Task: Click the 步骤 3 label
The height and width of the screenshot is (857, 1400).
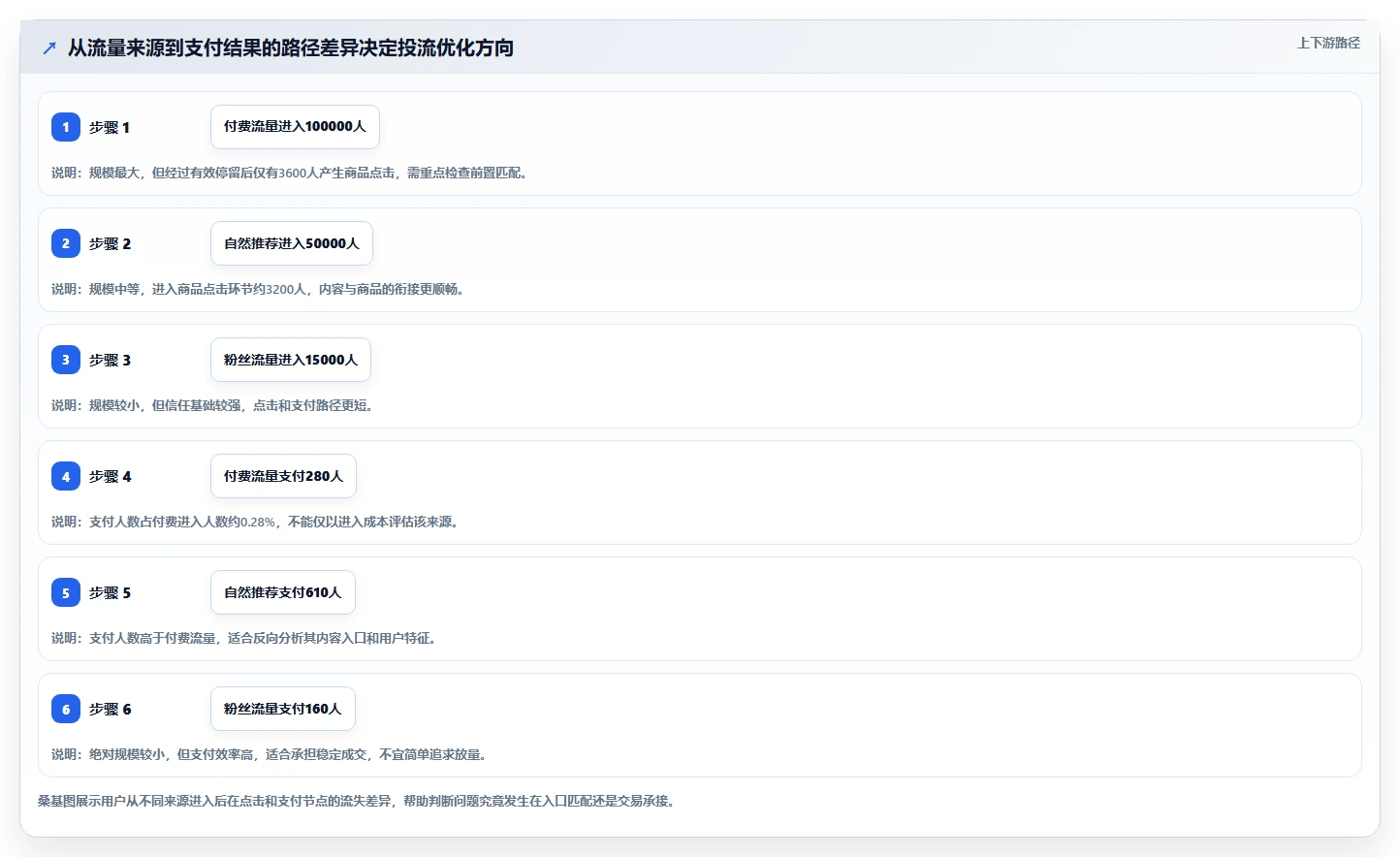Action: [110, 360]
